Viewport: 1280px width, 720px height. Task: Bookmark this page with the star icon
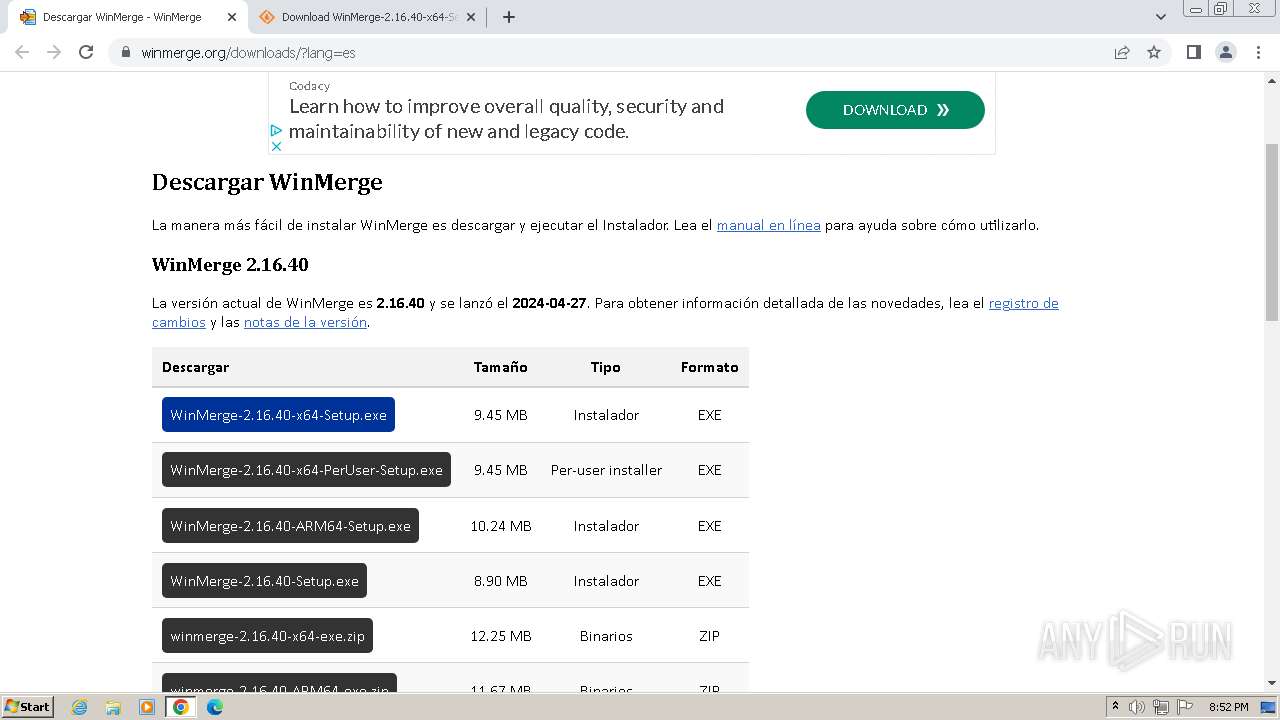coord(1154,52)
